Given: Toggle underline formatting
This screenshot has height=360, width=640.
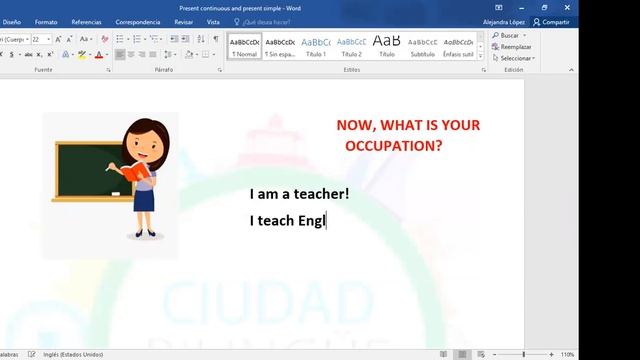Looking at the screenshot, I should [x=12, y=54].
